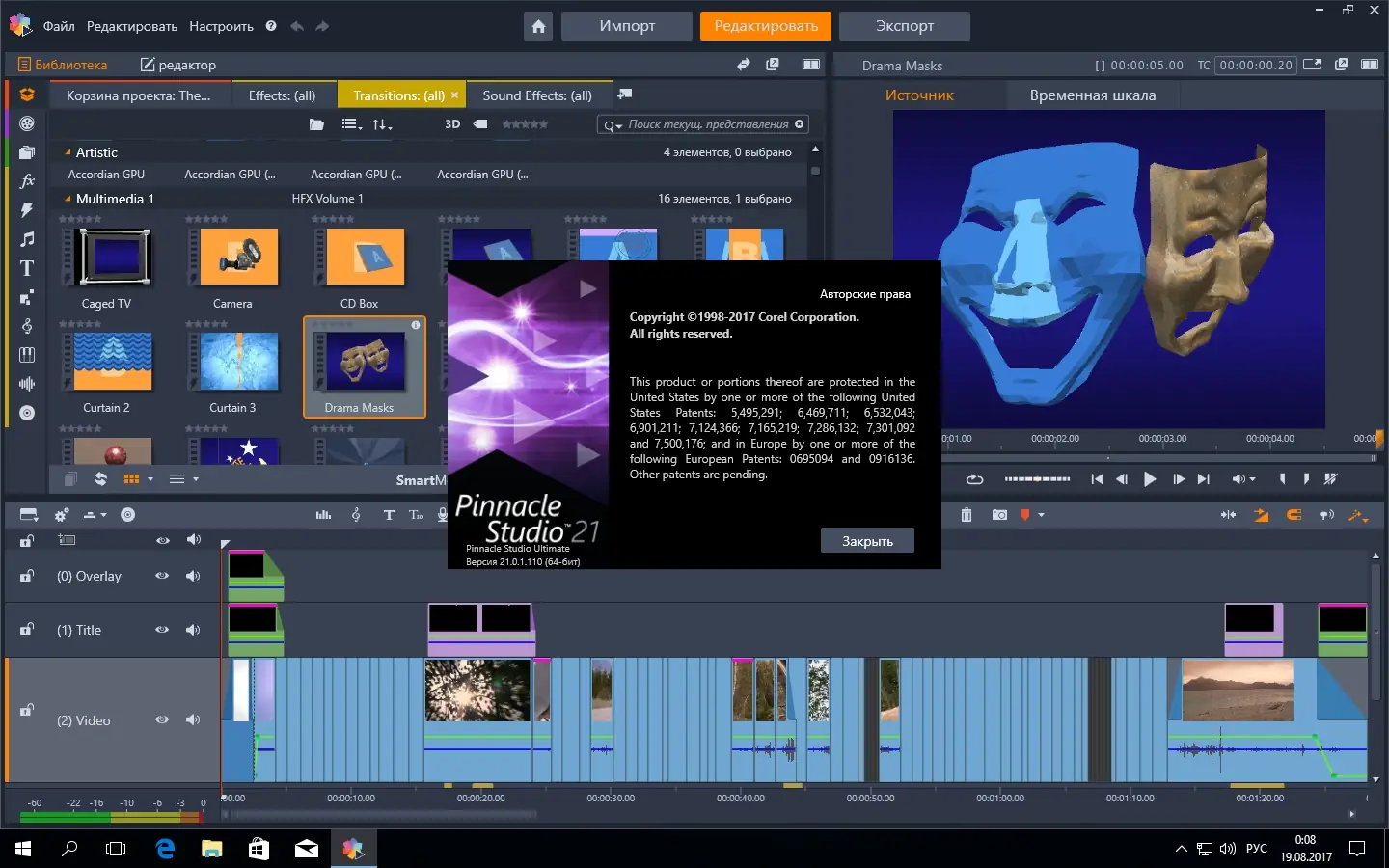Click the browse folder icon in library toolbar

(316, 124)
